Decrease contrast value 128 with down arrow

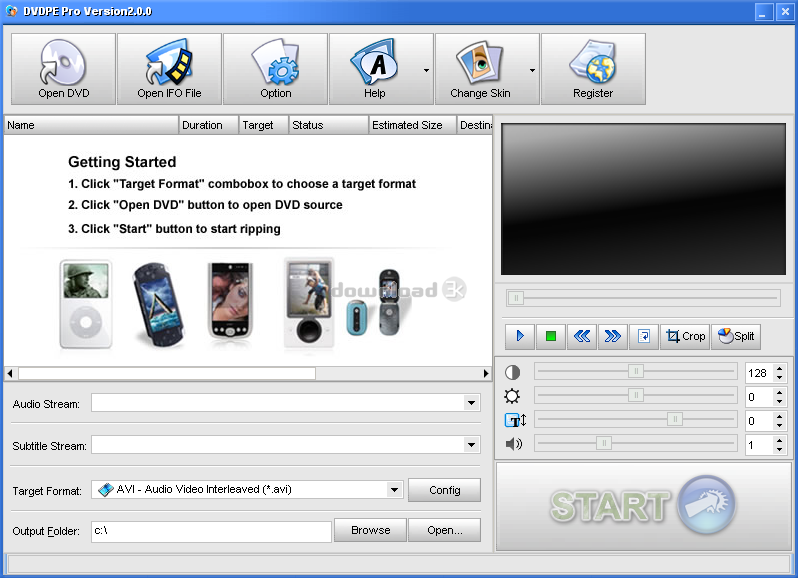click(779, 378)
